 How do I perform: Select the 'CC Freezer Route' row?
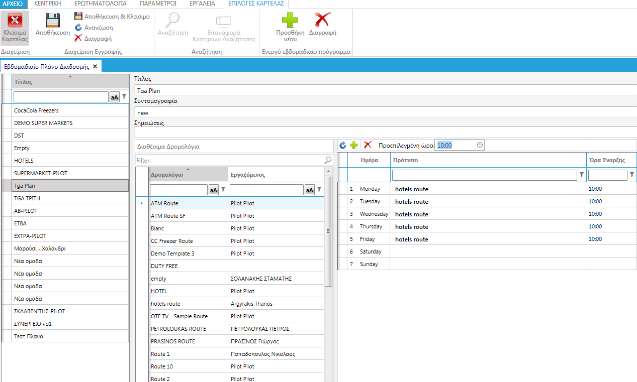tap(237, 241)
